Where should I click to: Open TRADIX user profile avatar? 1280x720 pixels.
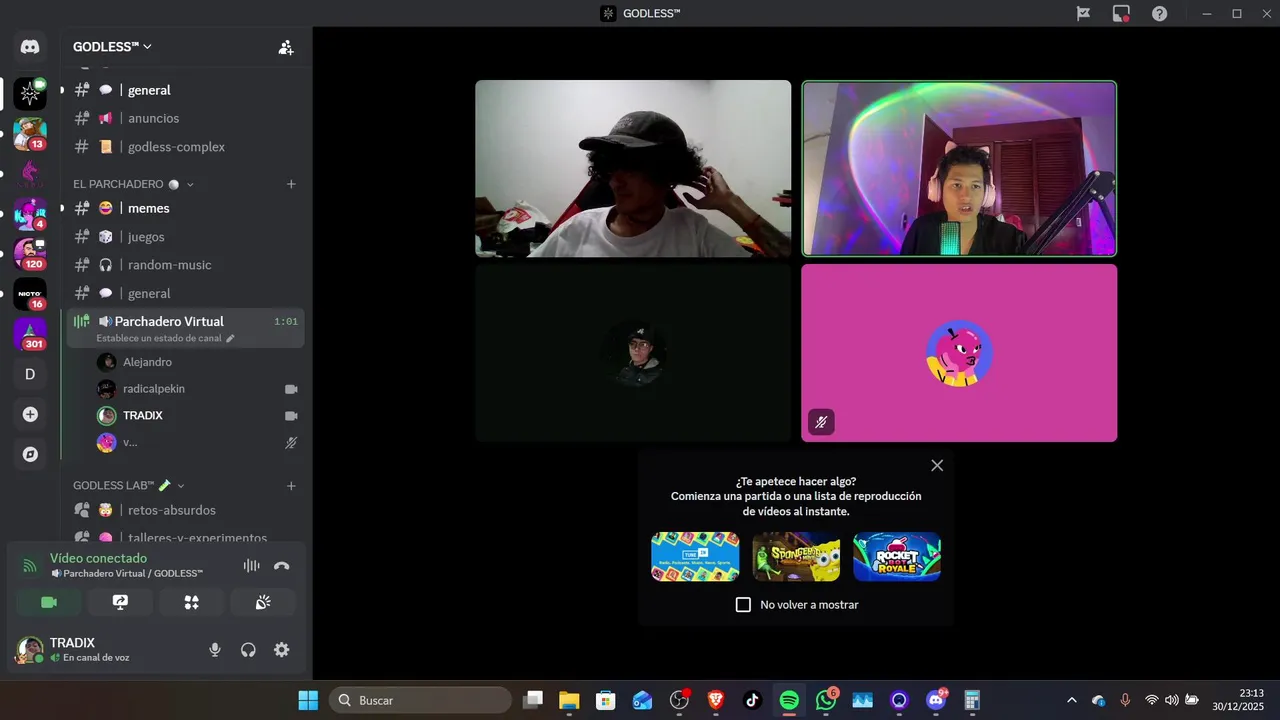(x=29, y=650)
